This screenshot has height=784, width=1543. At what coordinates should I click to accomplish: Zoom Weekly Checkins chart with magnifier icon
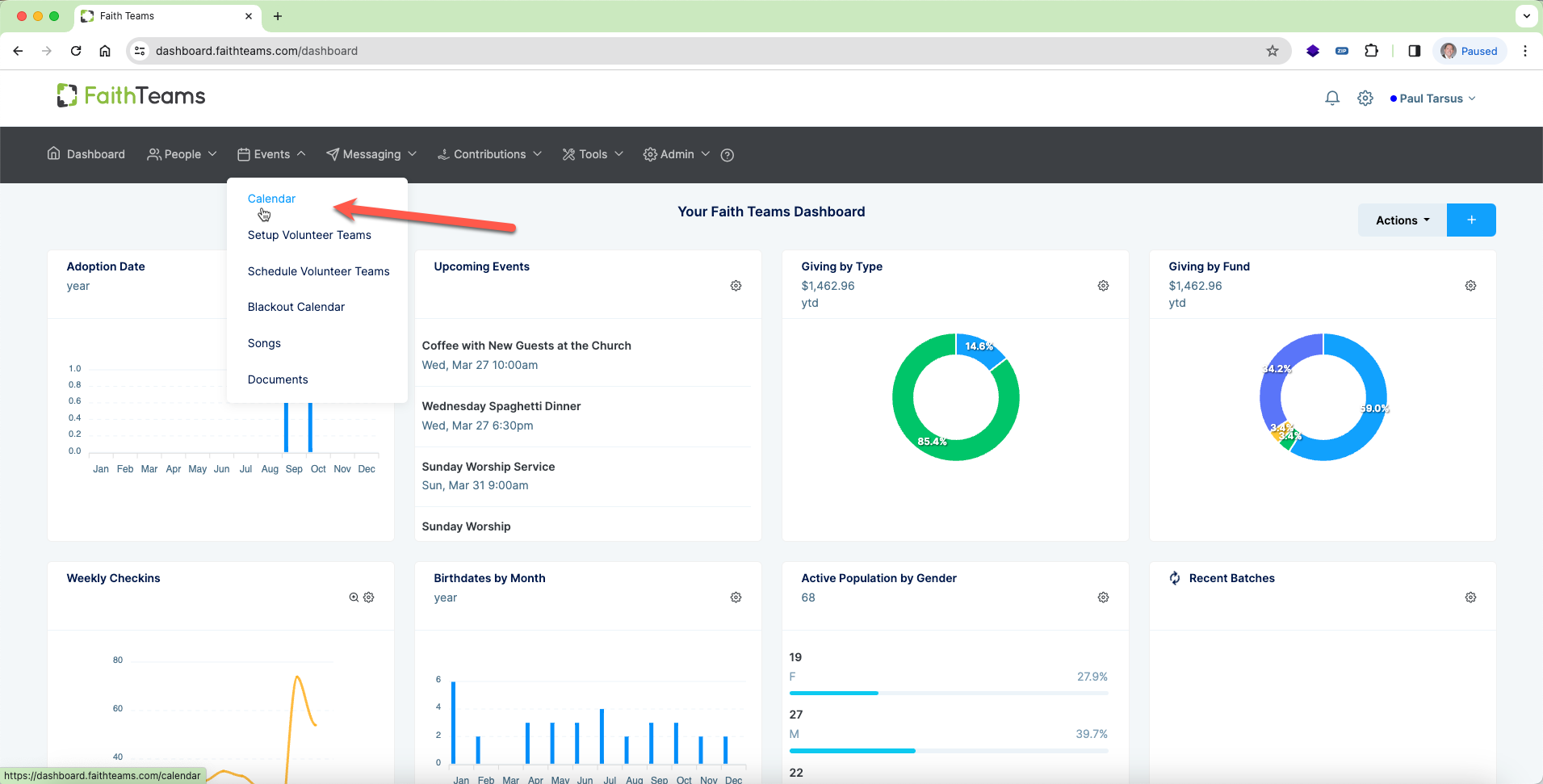(354, 597)
